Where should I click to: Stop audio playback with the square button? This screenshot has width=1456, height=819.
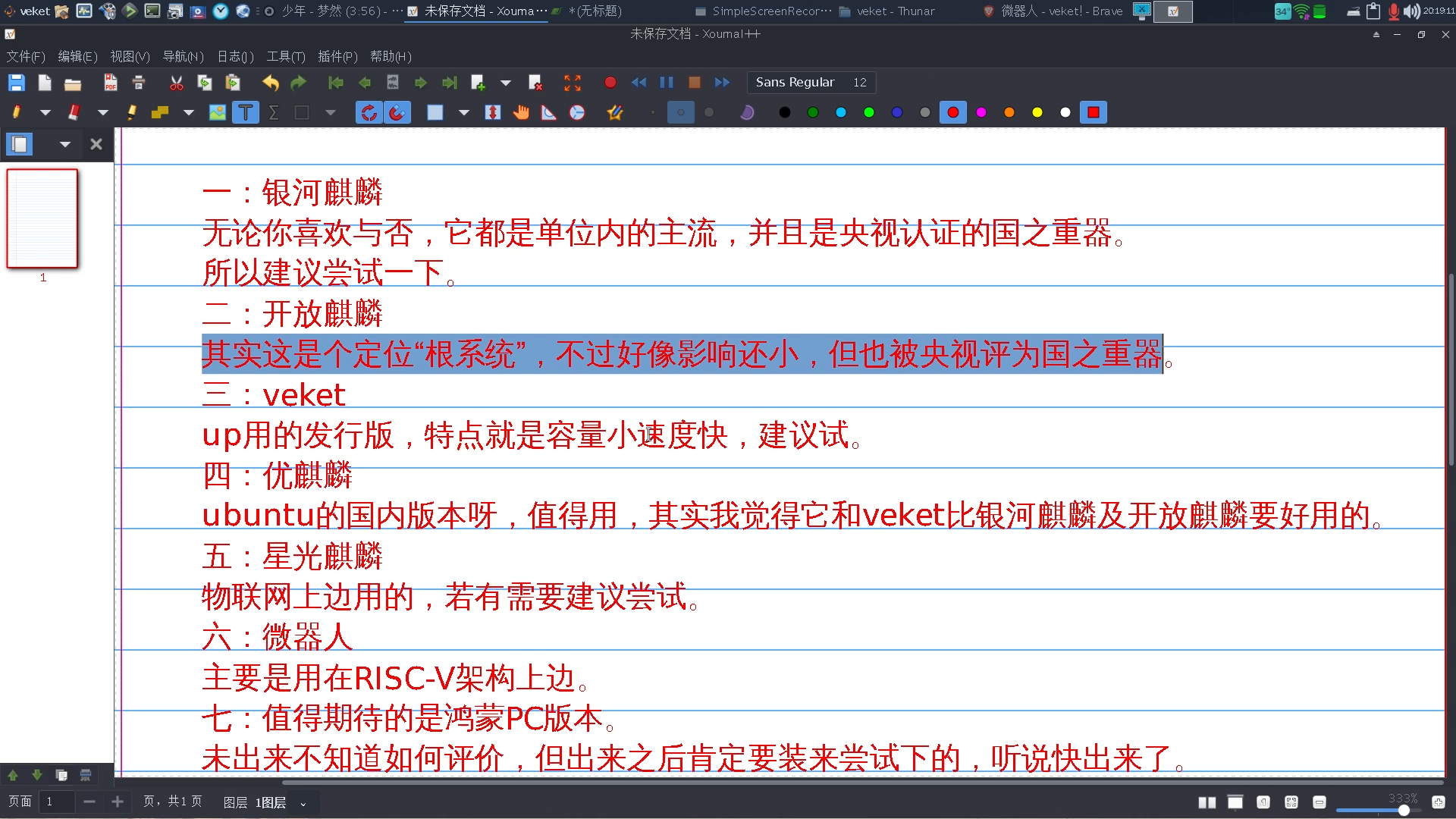(x=695, y=83)
